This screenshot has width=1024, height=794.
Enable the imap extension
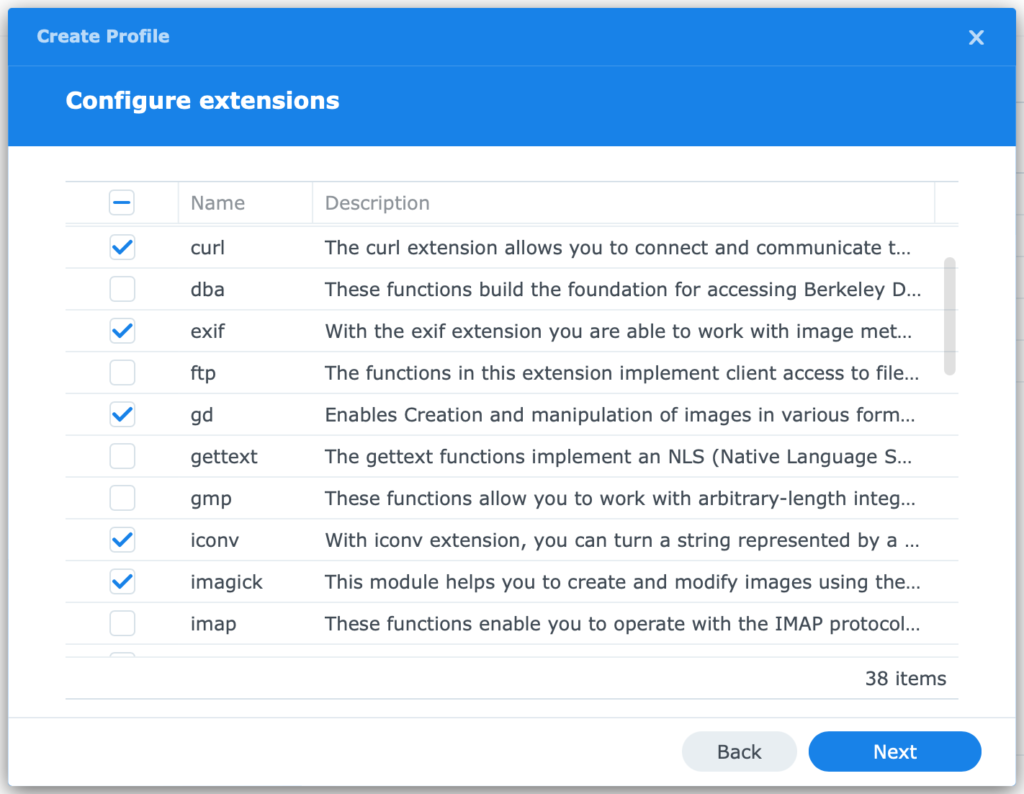[121, 622]
